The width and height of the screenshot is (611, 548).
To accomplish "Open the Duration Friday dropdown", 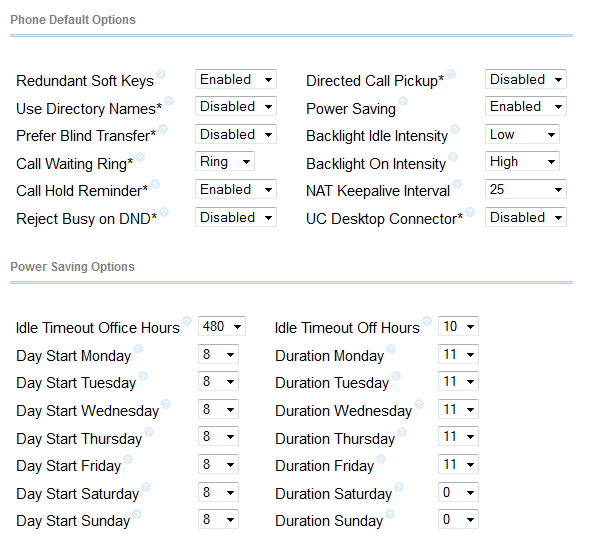I will pos(458,464).
